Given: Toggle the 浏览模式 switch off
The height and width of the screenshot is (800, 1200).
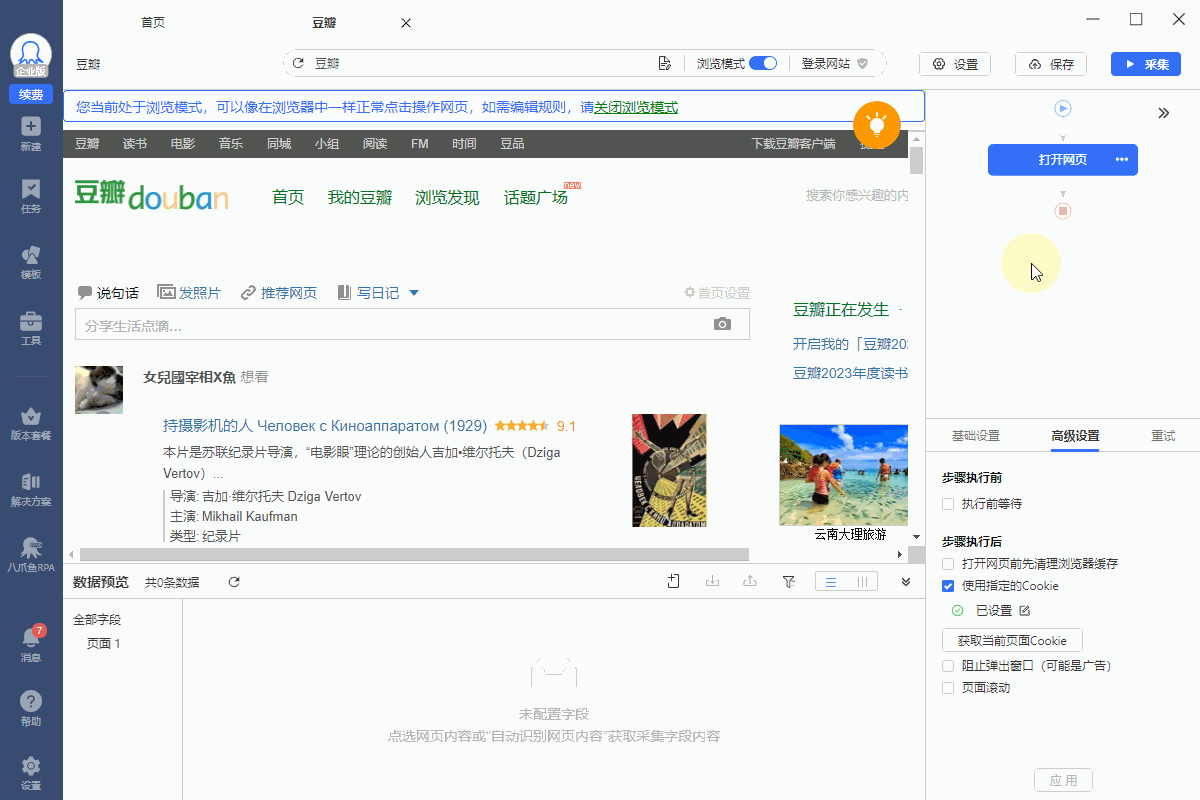Looking at the screenshot, I should click(763, 63).
